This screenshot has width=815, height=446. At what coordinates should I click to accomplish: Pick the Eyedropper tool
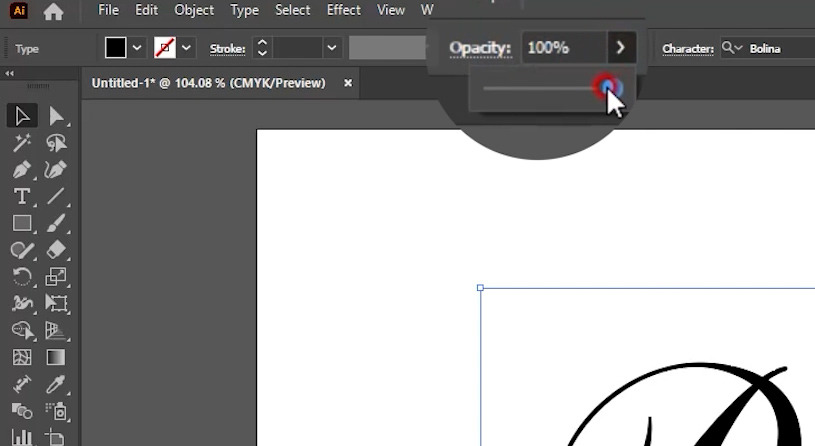coord(56,385)
